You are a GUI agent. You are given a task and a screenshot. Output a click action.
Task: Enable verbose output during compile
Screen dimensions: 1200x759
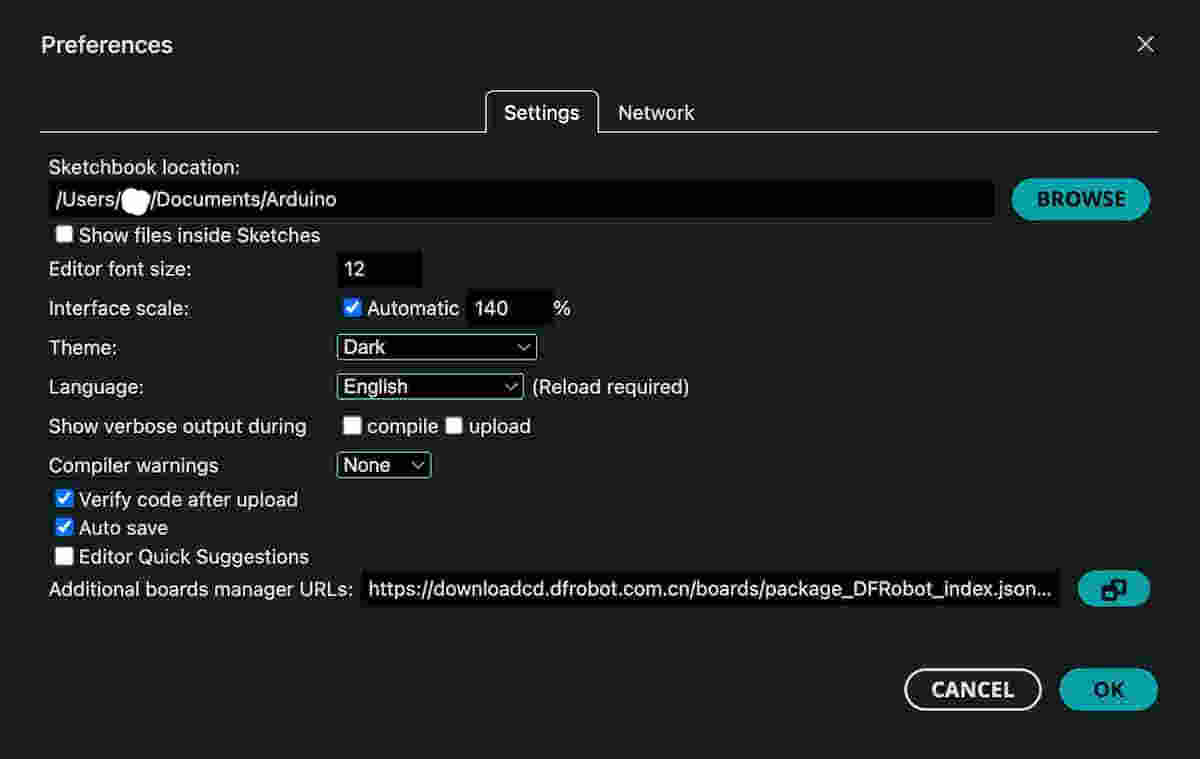pyautogui.click(x=352, y=425)
